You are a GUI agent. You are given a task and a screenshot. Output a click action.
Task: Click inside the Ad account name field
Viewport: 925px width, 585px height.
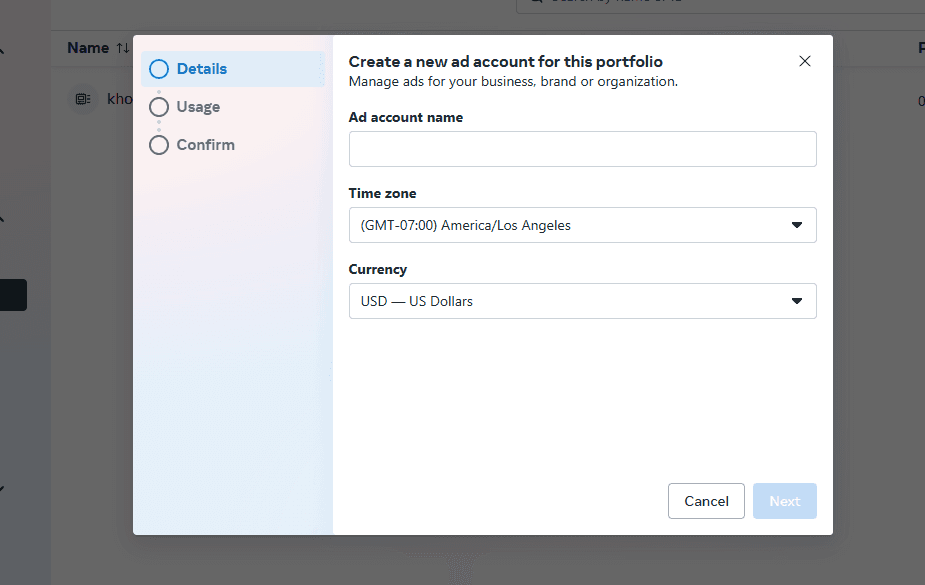pyautogui.click(x=582, y=149)
